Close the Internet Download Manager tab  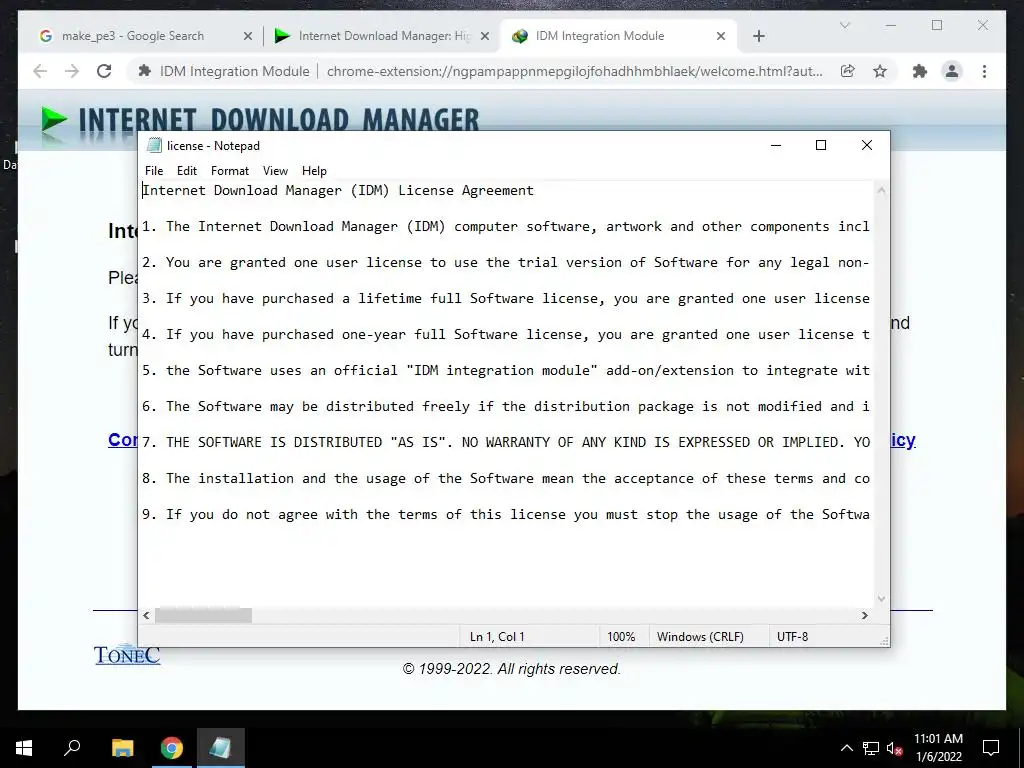click(485, 37)
